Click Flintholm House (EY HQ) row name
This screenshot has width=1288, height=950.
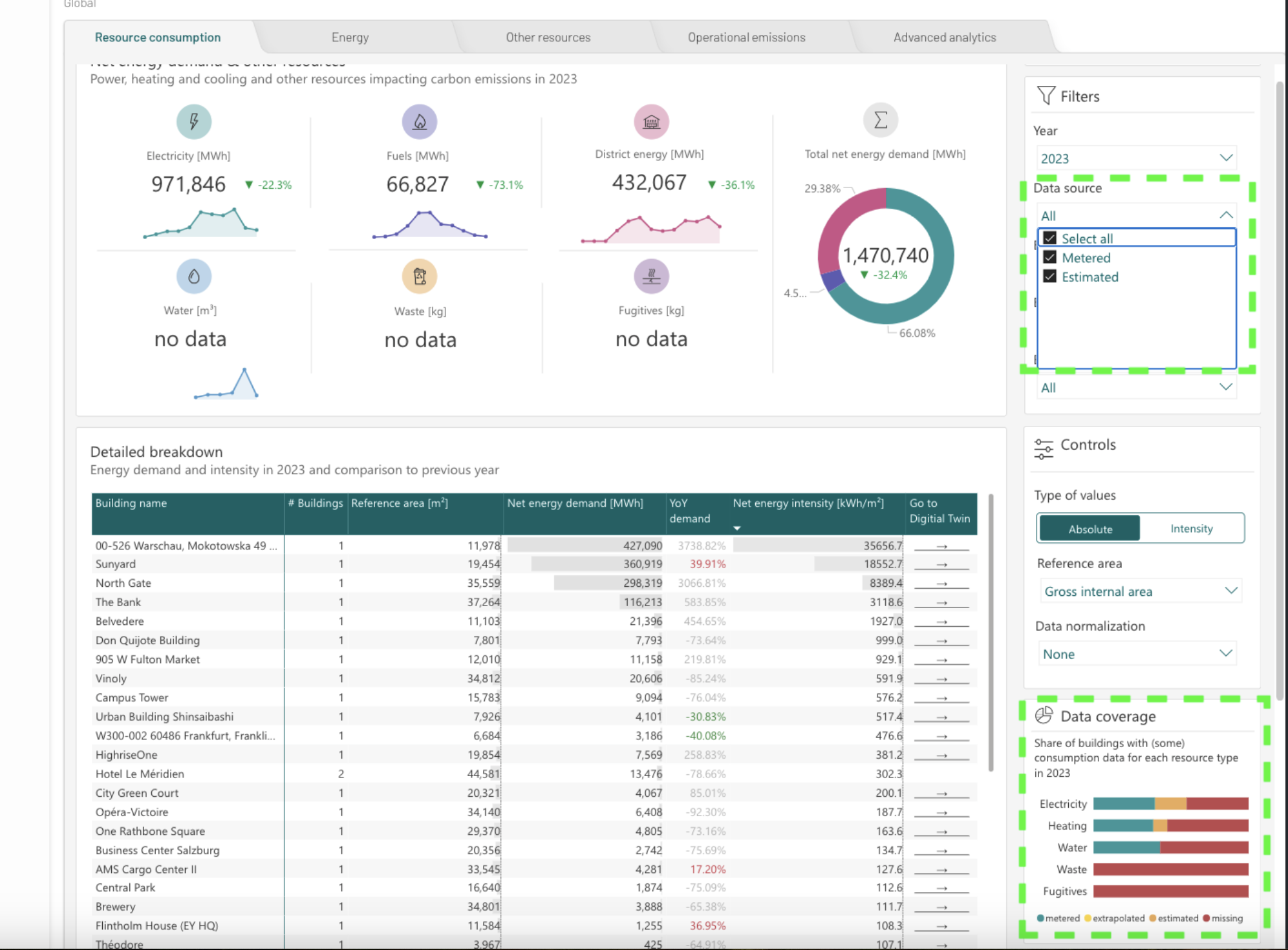click(157, 925)
